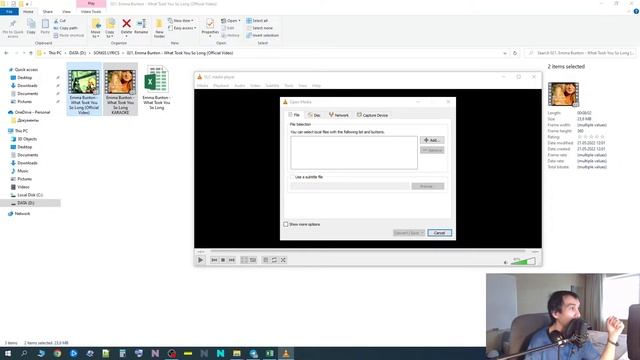
Task: Open the Video Tools ribbon tab
Action: 91,11
